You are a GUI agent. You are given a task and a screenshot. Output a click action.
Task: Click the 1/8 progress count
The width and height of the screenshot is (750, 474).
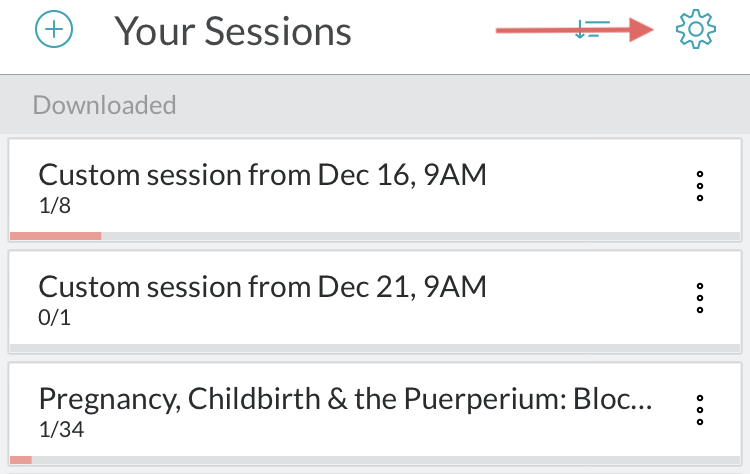click(55, 206)
